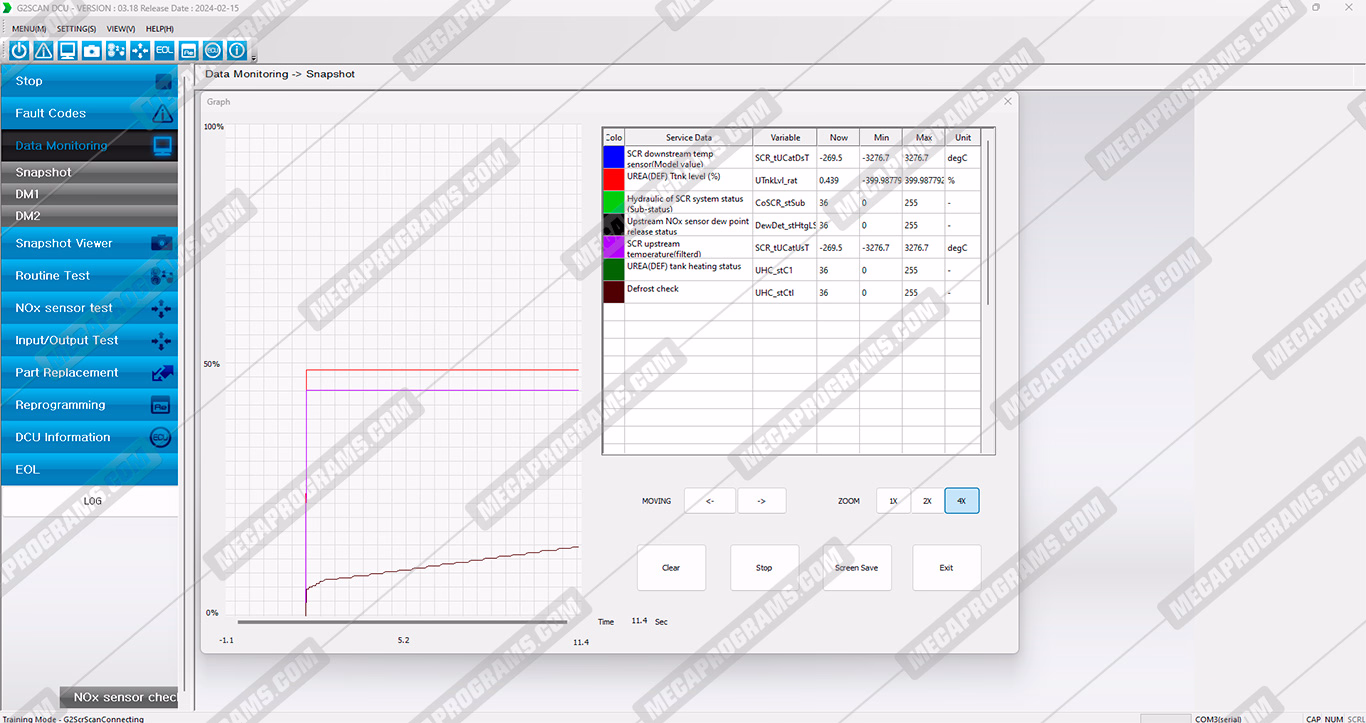
Task: Expand the Data Monitoring sidebar section
Action: (89, 146)
